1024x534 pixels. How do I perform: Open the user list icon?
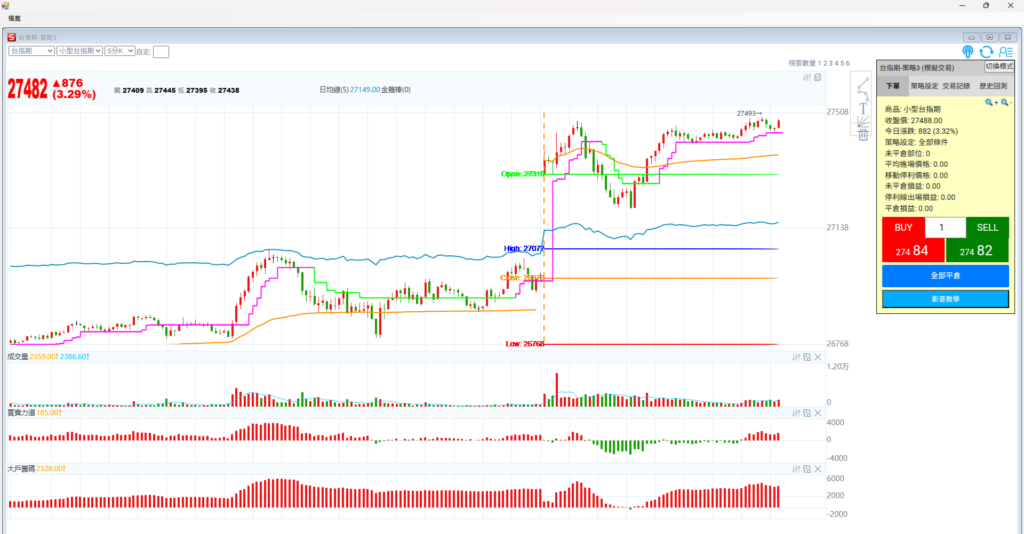[x=1005, y=52]
